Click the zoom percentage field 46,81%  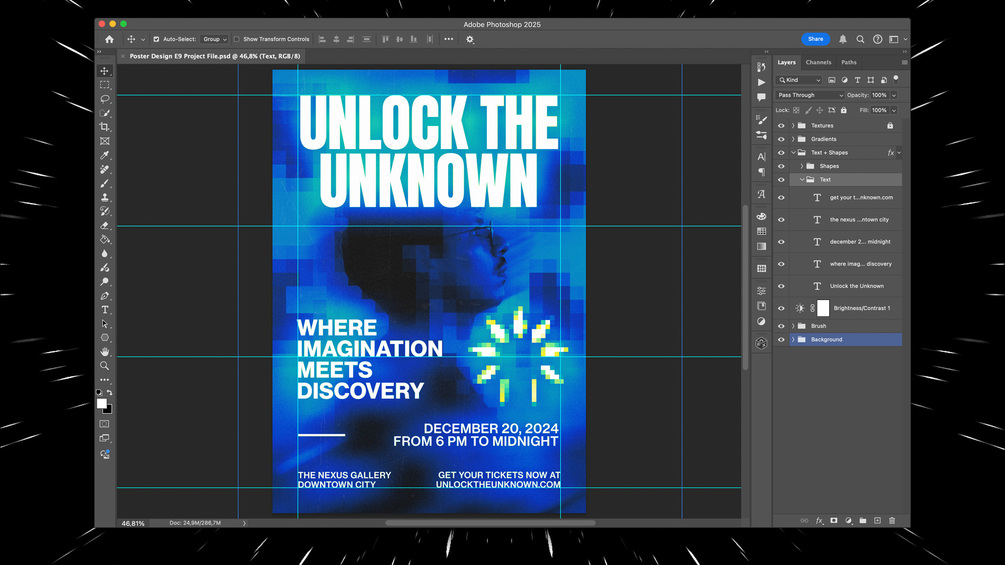point(133,523)
